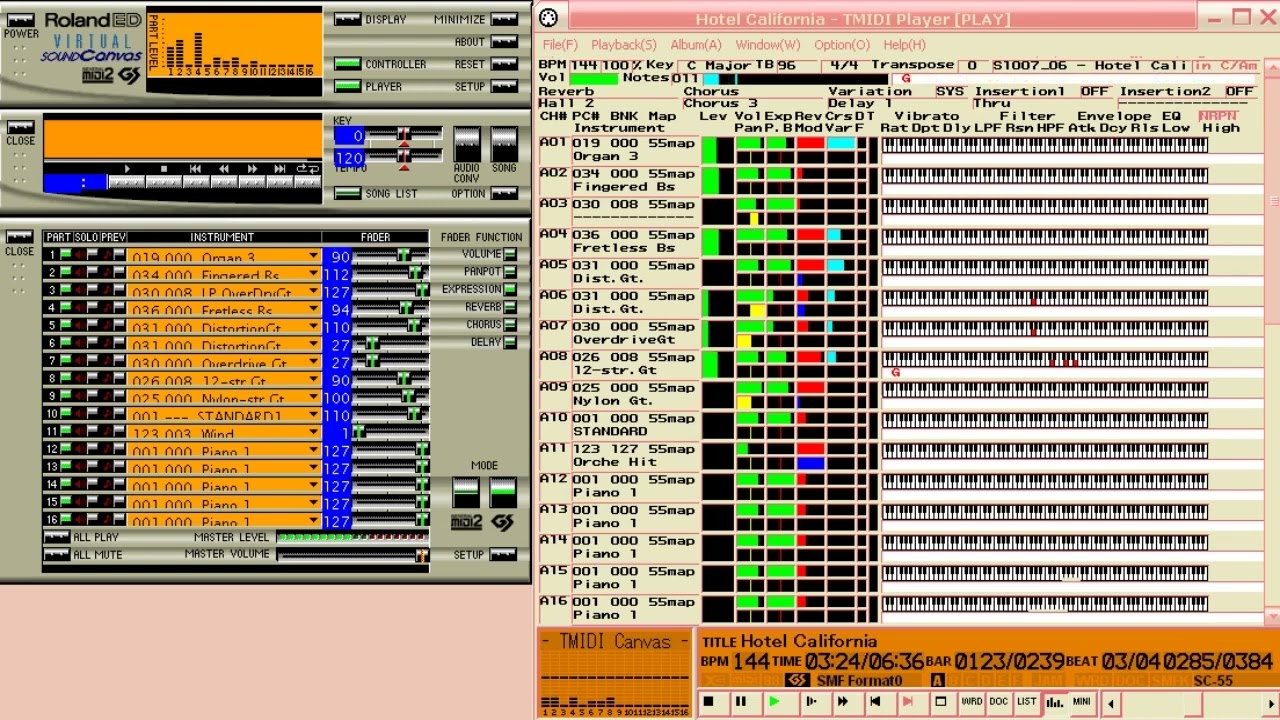This screenshot has width=1280, height=720.
Task: Click the SONG button in the player panel
Action: 504,144
